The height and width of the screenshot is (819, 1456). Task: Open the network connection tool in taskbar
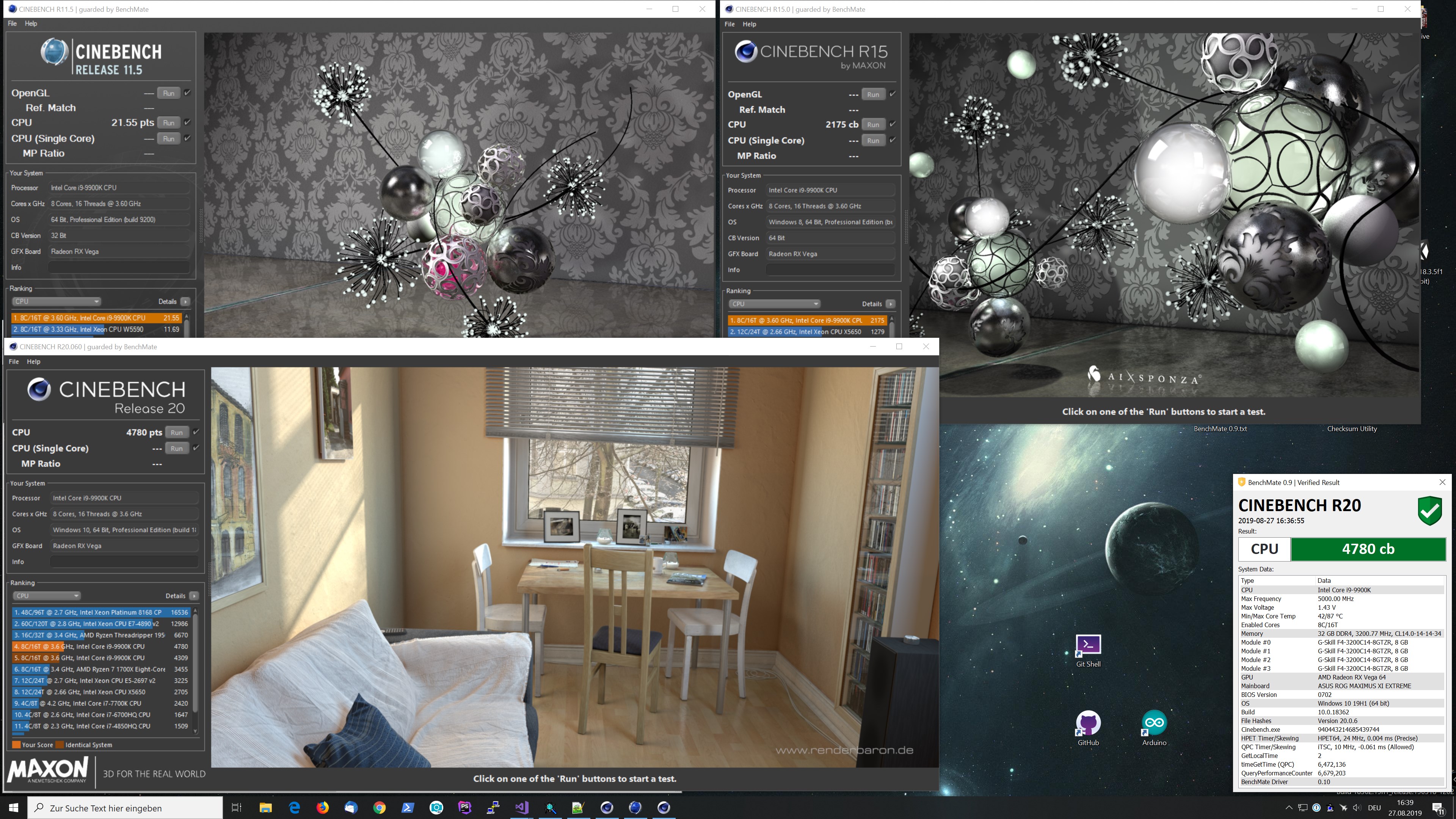(493, 808)
